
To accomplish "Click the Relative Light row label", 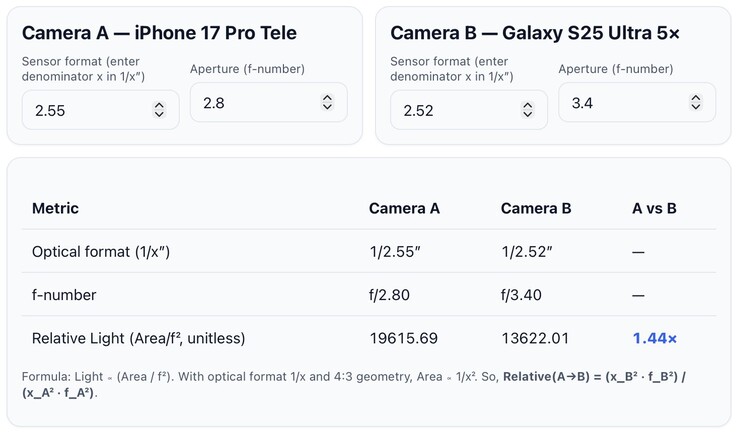I will click(x=138, y=338).
